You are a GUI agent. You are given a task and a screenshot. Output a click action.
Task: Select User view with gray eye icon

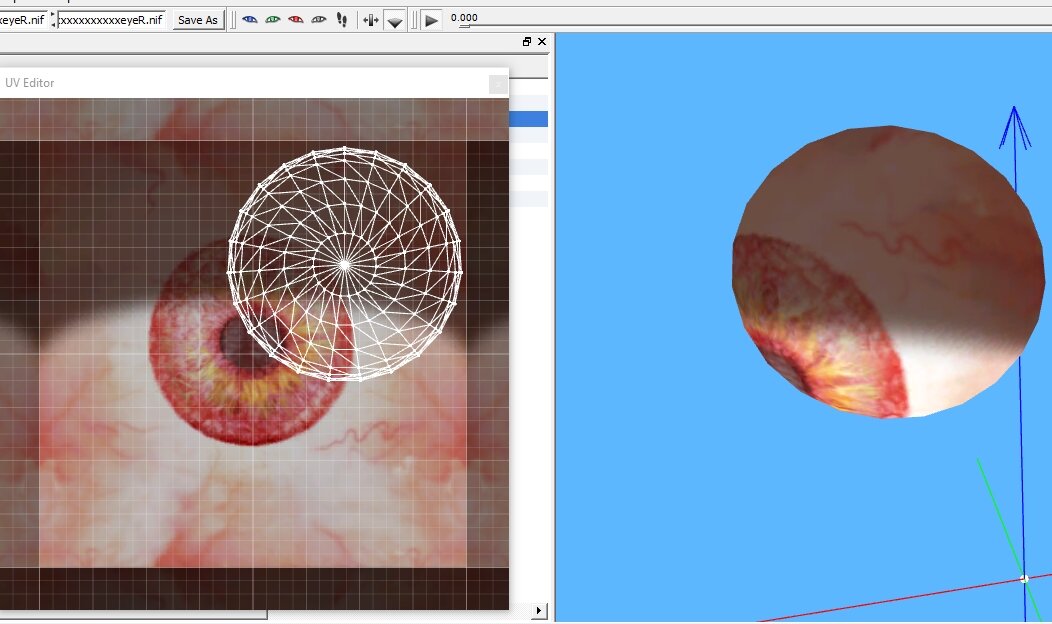click(x=319, y=19)
